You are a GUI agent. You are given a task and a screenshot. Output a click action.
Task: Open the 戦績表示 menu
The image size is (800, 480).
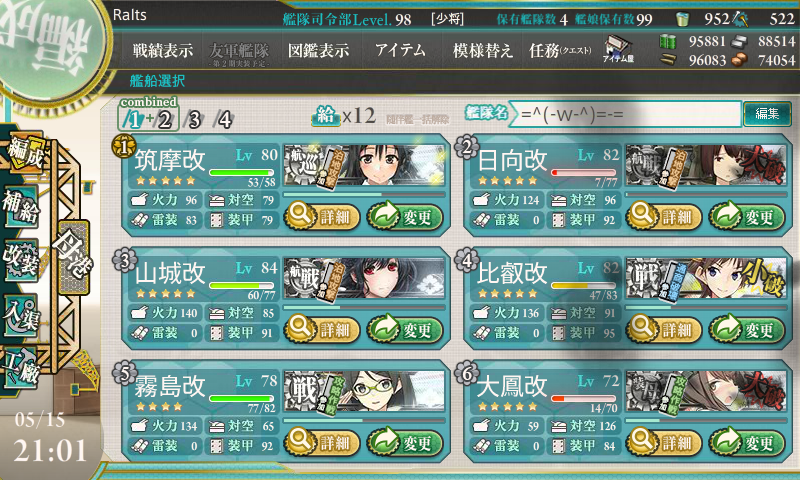coord(163,50)
